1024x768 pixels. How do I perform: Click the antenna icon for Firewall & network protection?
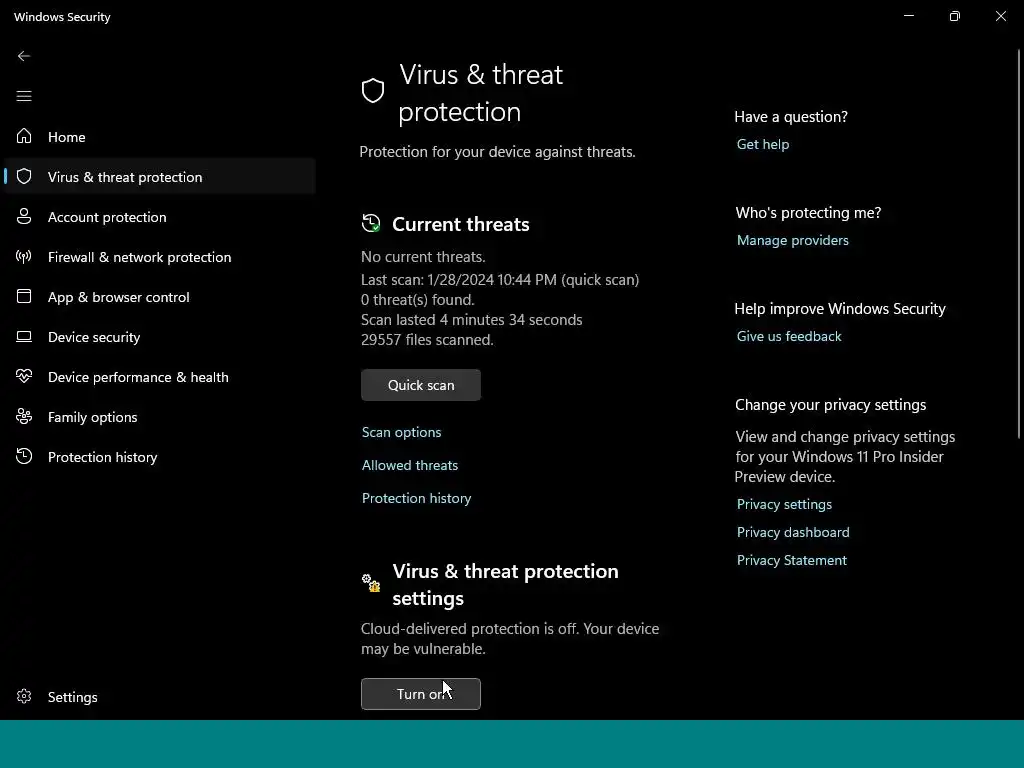(x=24, y=257)
